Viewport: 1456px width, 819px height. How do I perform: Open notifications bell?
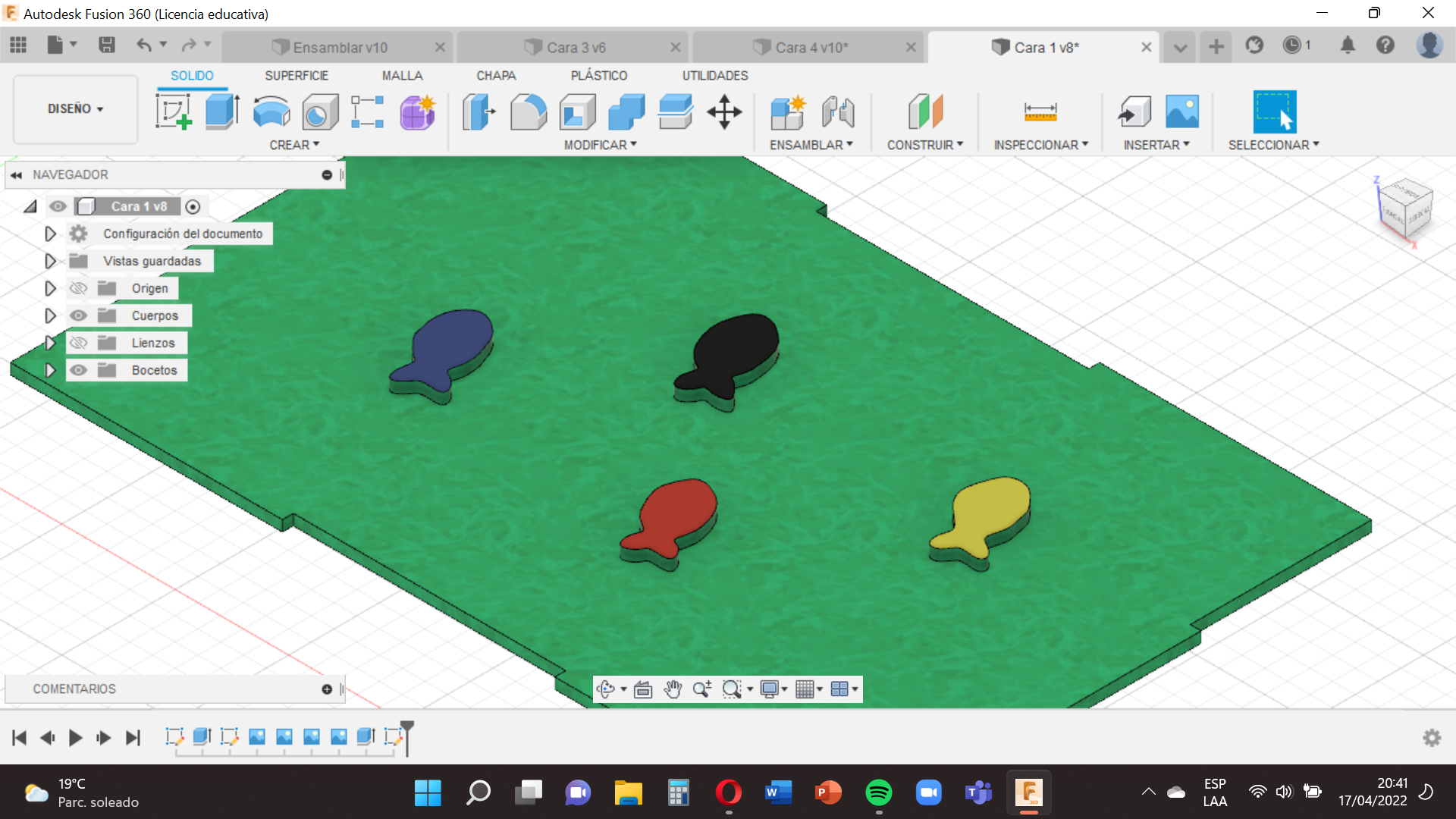[x=1348, y=45]
